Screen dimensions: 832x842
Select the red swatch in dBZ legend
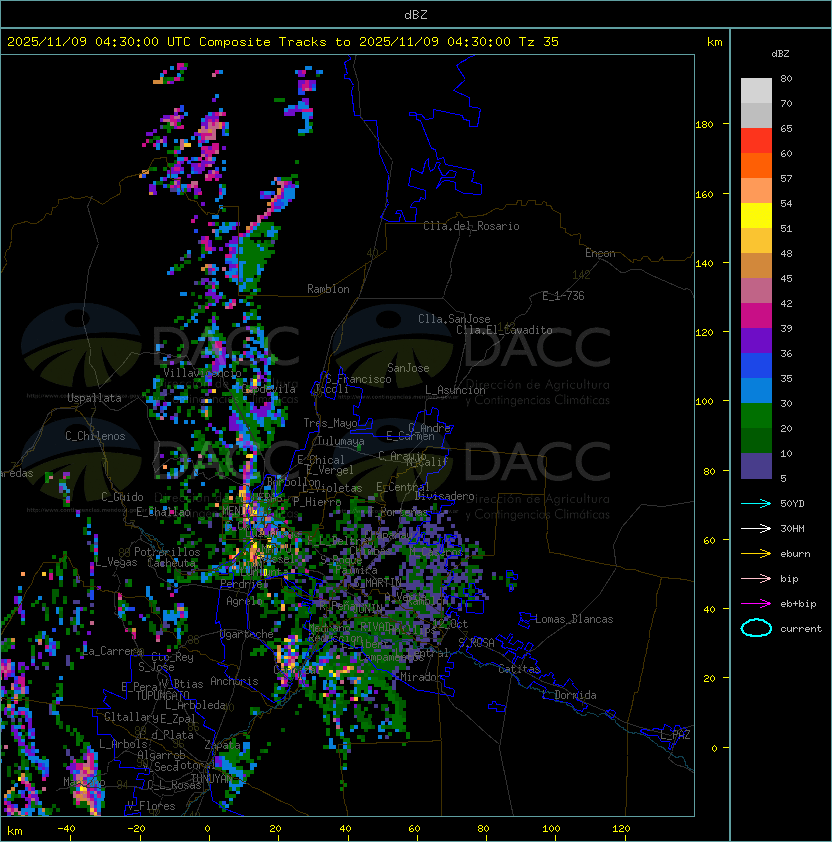756,140
